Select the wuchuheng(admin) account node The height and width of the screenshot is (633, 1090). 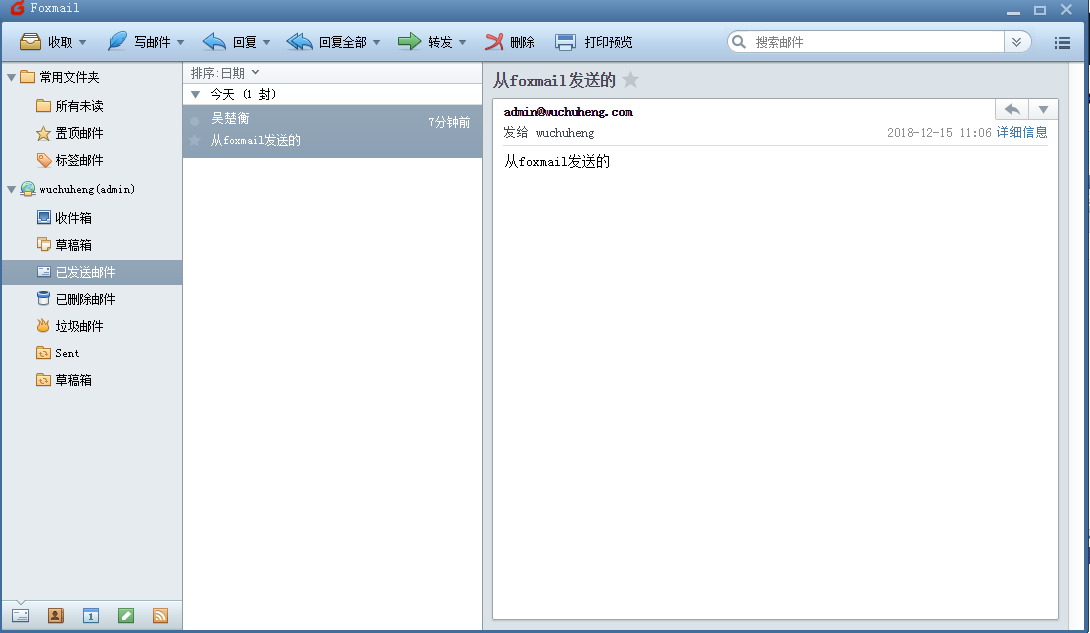pos(86,189)
